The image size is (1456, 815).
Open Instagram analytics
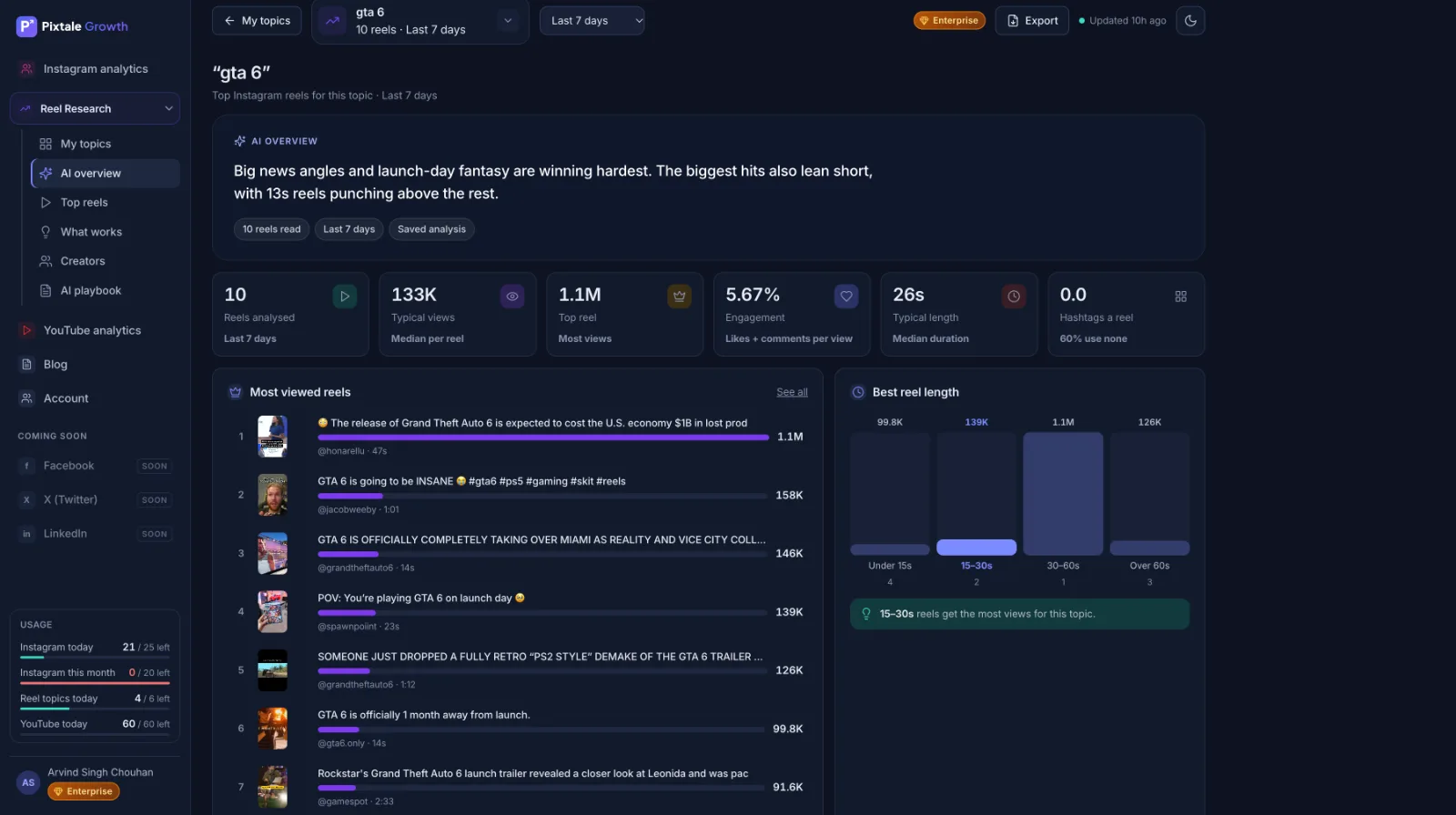click(x=95, y=69)
